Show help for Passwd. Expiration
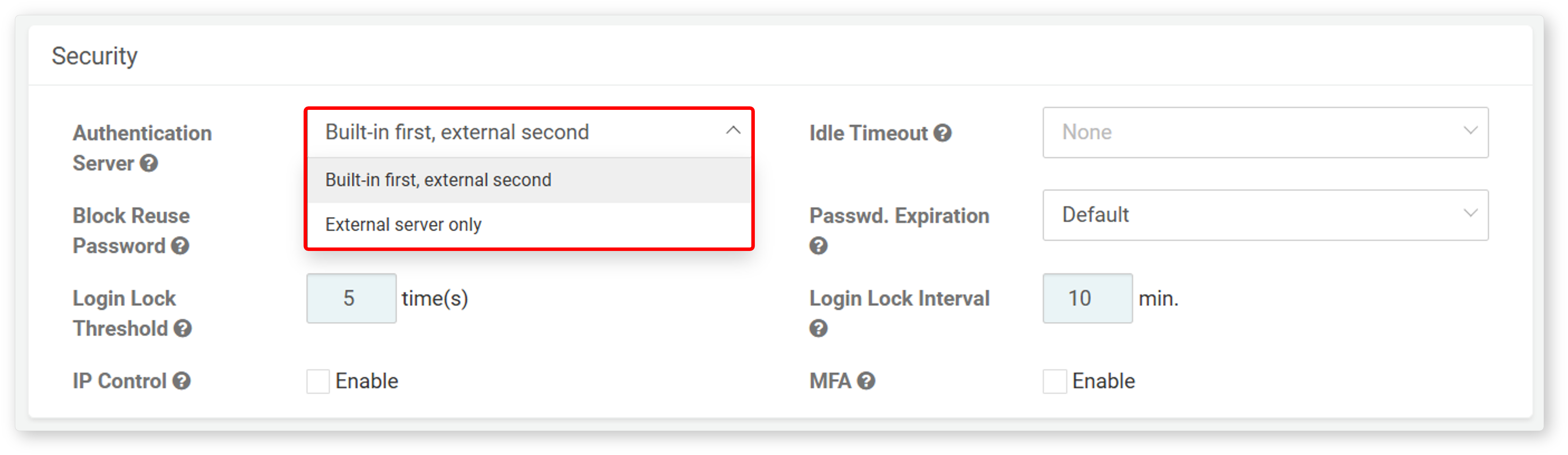This screenshot has width=1568, height=455. point(818,245)
